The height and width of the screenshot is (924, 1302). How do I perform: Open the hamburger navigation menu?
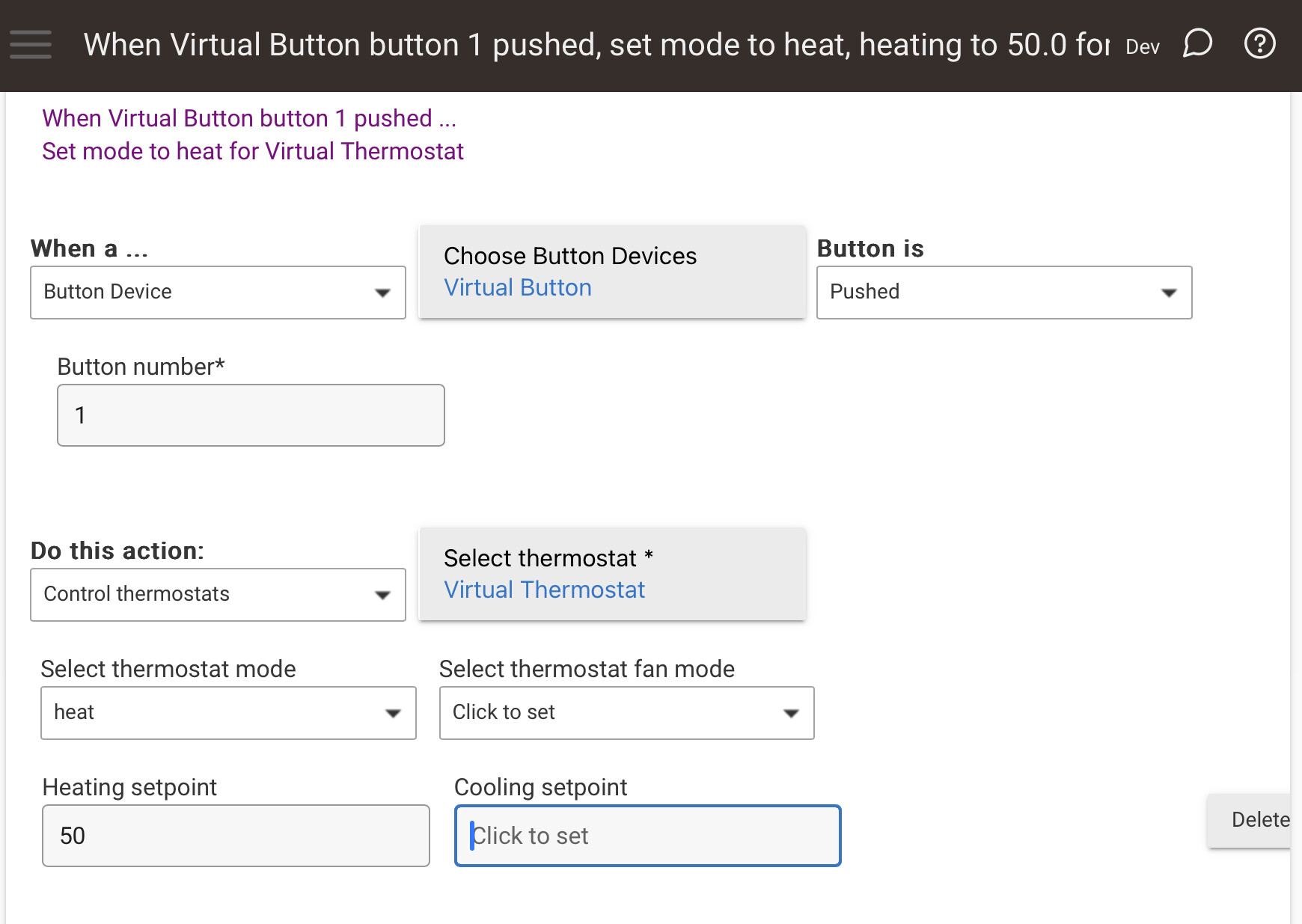[31, 45]
